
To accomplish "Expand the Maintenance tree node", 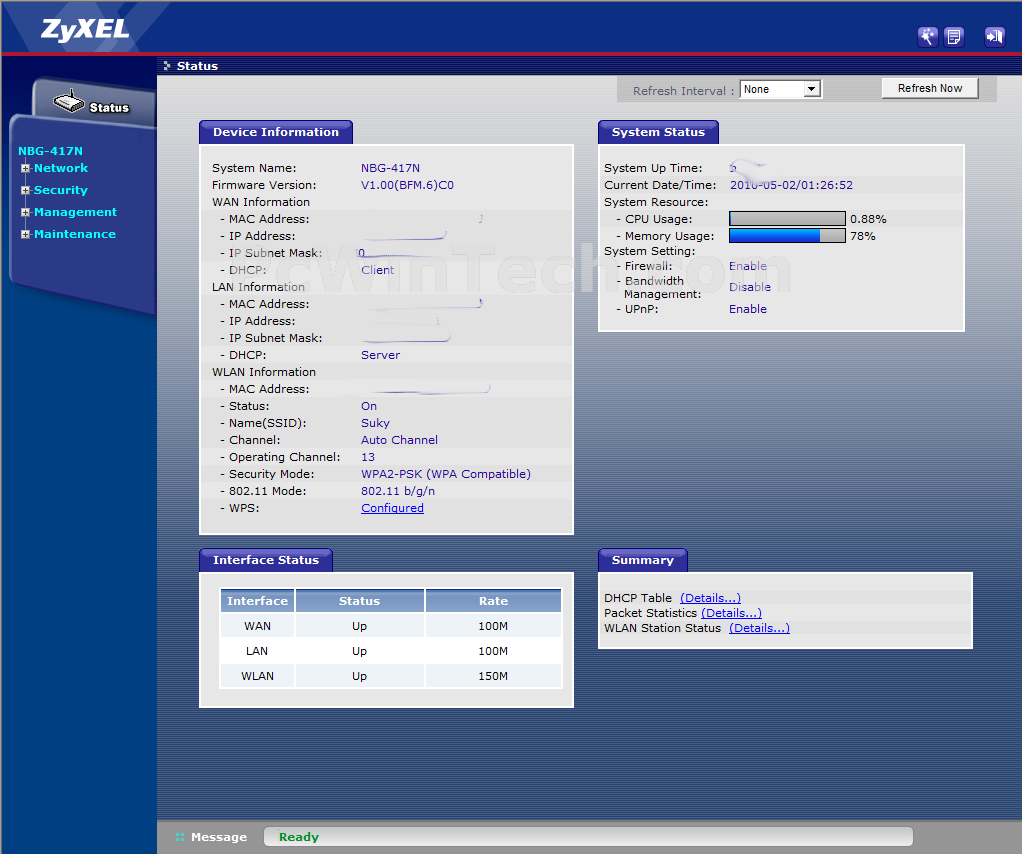I will [25, 234].
